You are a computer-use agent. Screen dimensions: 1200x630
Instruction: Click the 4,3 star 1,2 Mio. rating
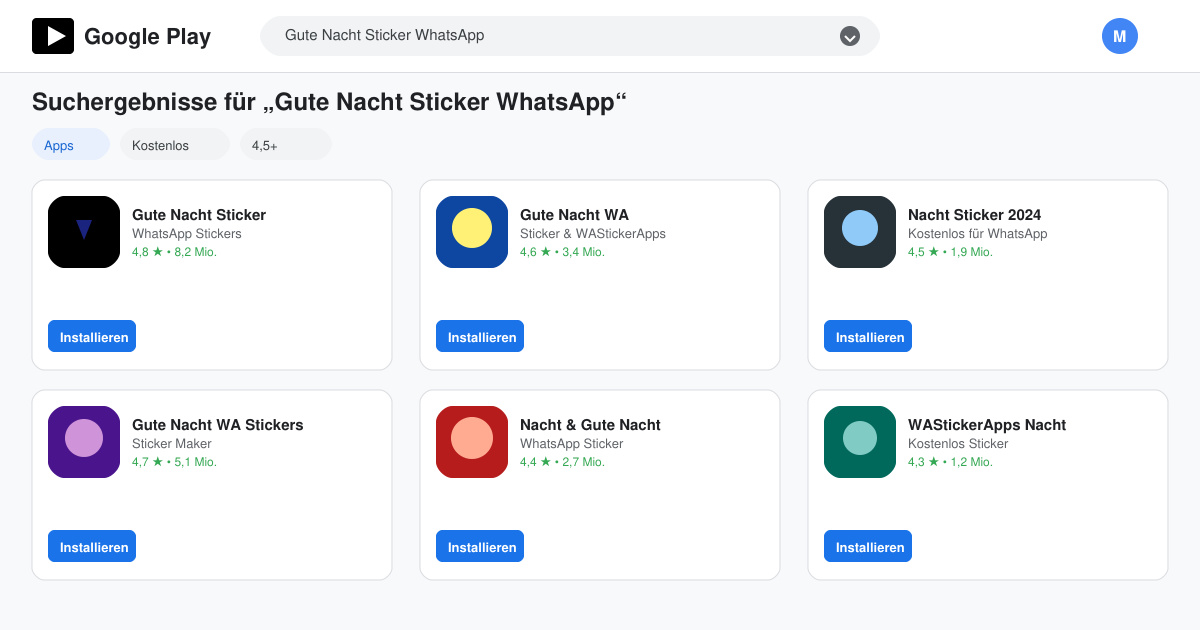(950, 462)
